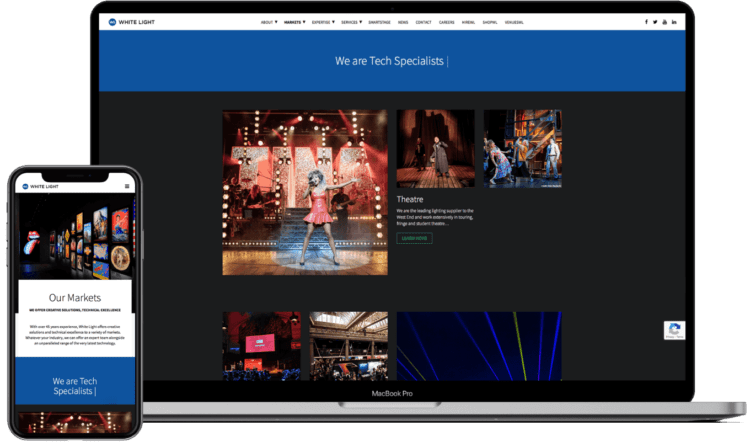This screenshot has height=447, width=750.
Task: Open the YouTube social icon
Action: 664,21
